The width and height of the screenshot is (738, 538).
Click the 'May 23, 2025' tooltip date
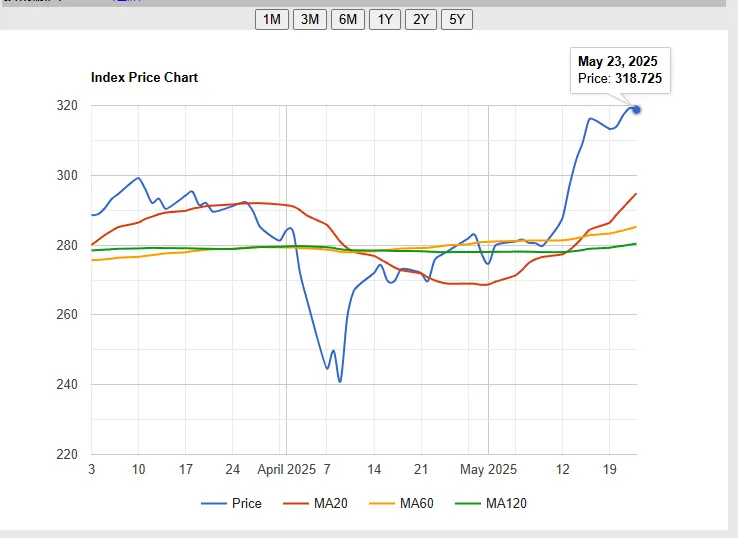(x=618, y=61)
